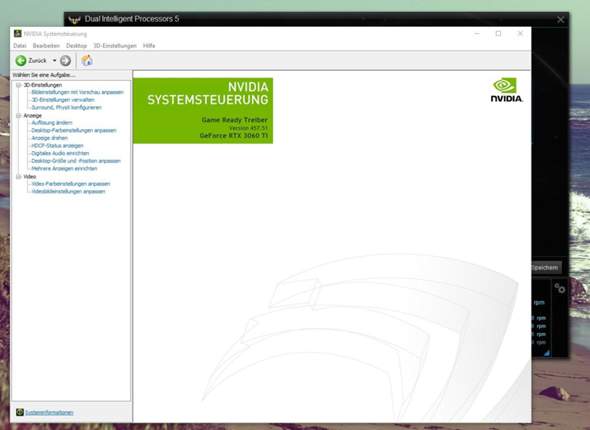590x430 pixels.
Task: Click the Systeminformationen link
Action: click(49, 413)
